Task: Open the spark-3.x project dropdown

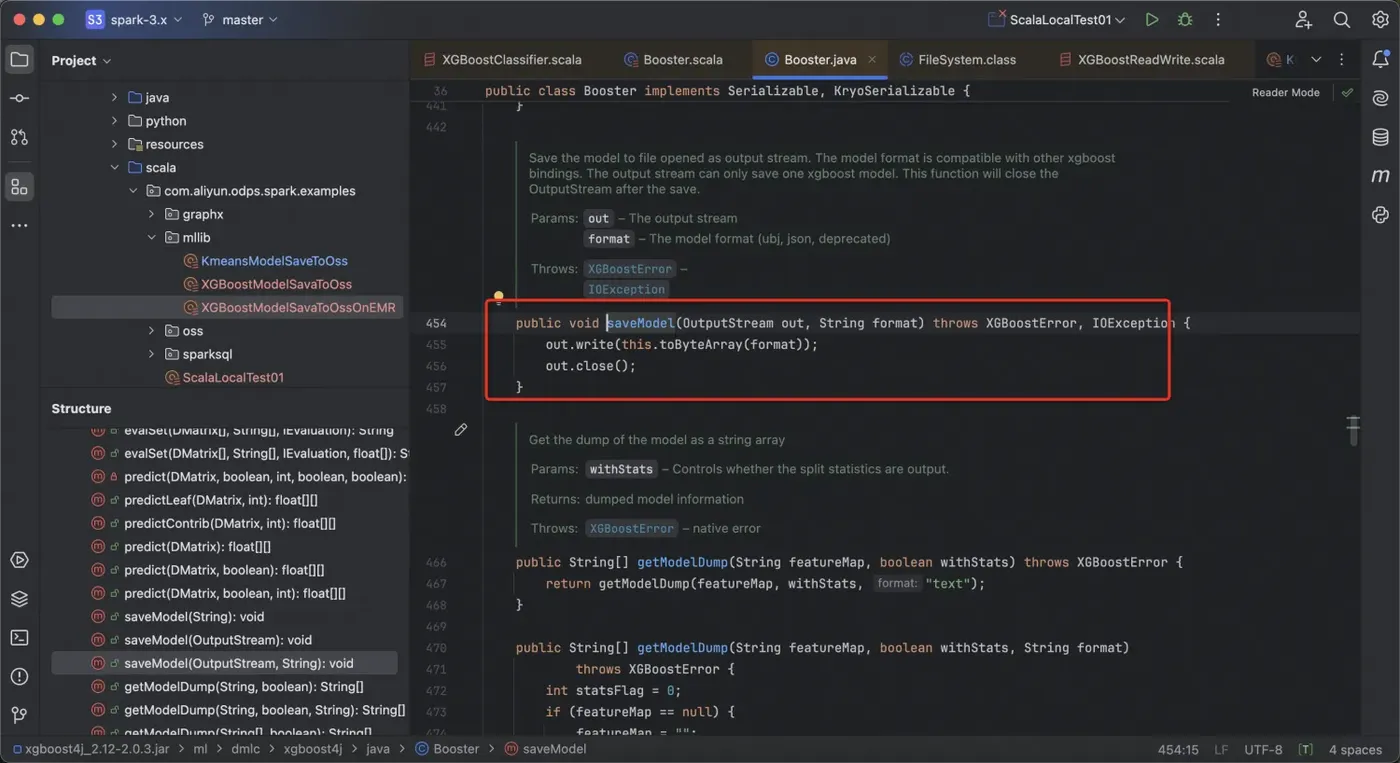Action: click(x=133, y=20)
